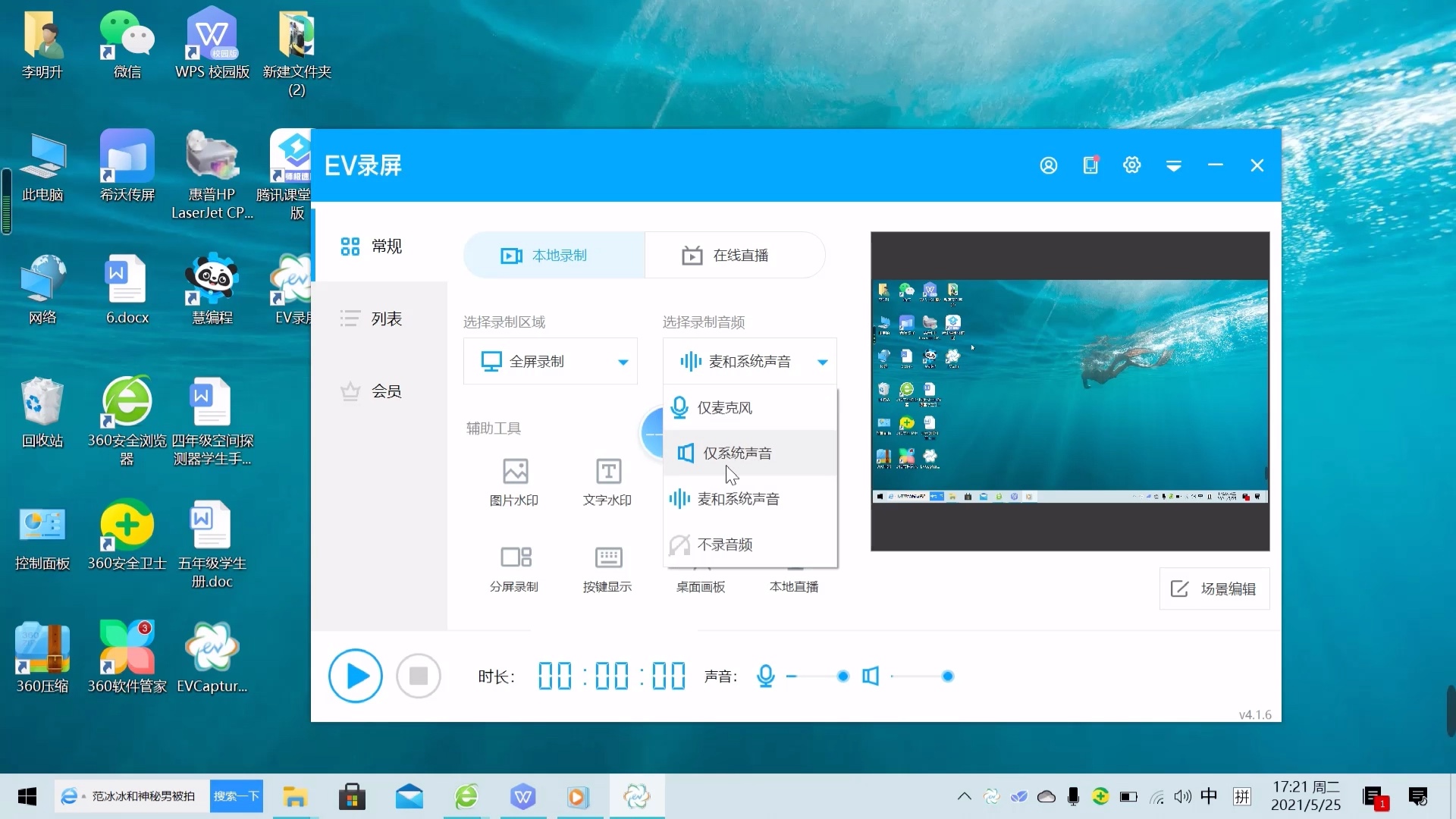Open 360安全浏览器 desktop shortcut
Viewport: 1456px width, 819px height.
point(127,422)
